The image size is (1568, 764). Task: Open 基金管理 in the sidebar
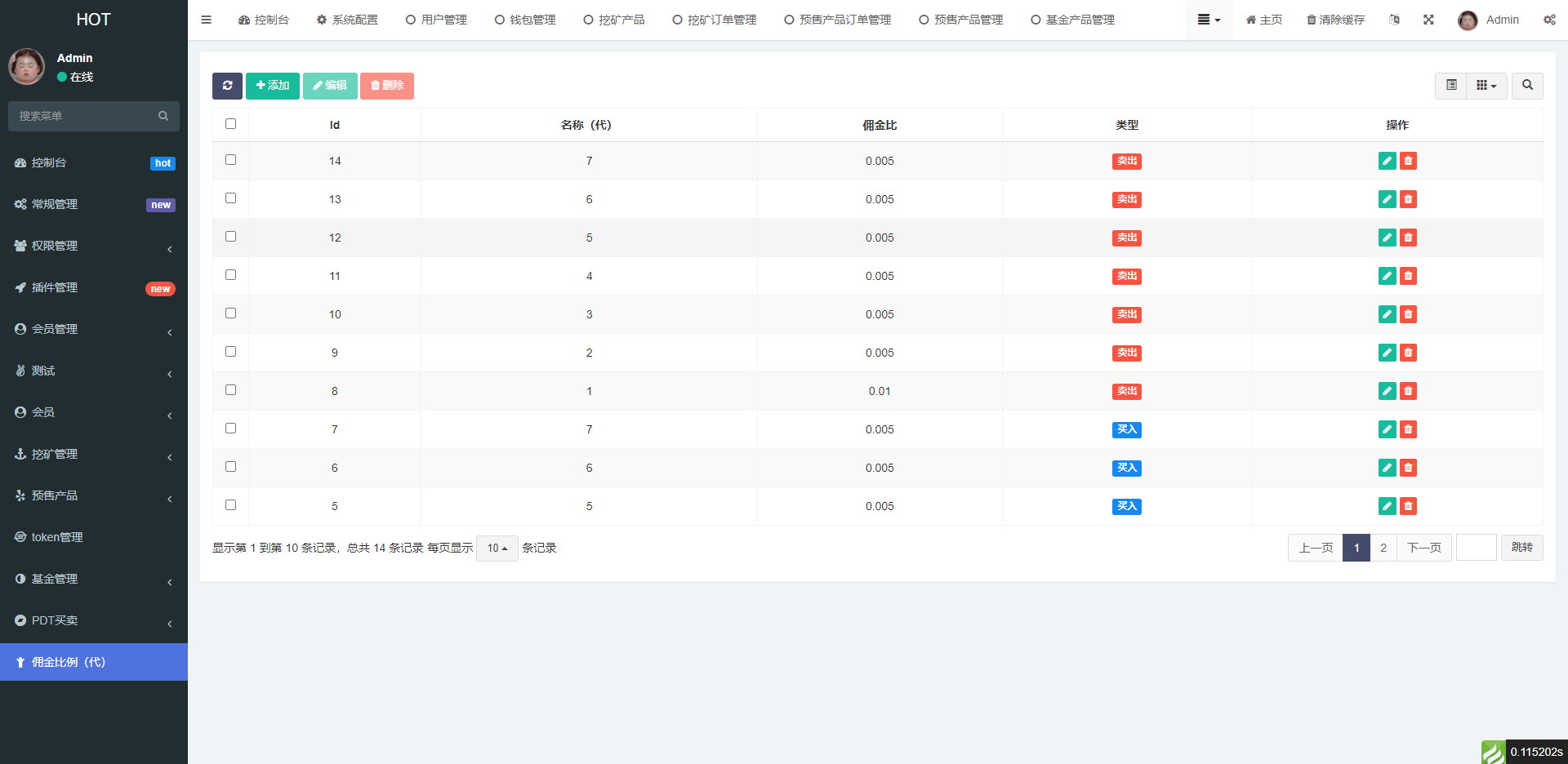[x=94, y=579]
